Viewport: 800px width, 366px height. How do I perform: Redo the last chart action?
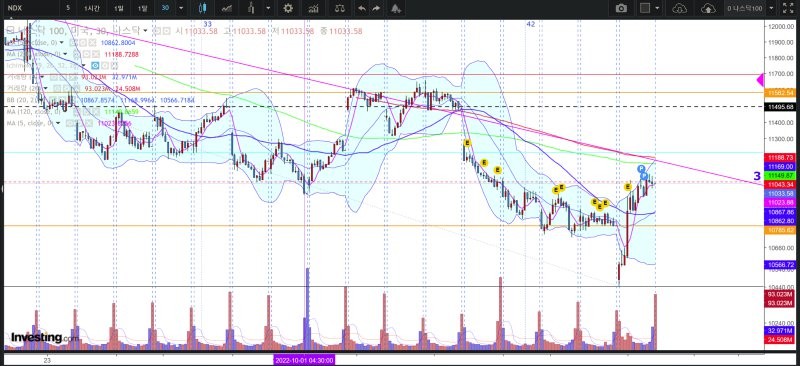point(377,8)
